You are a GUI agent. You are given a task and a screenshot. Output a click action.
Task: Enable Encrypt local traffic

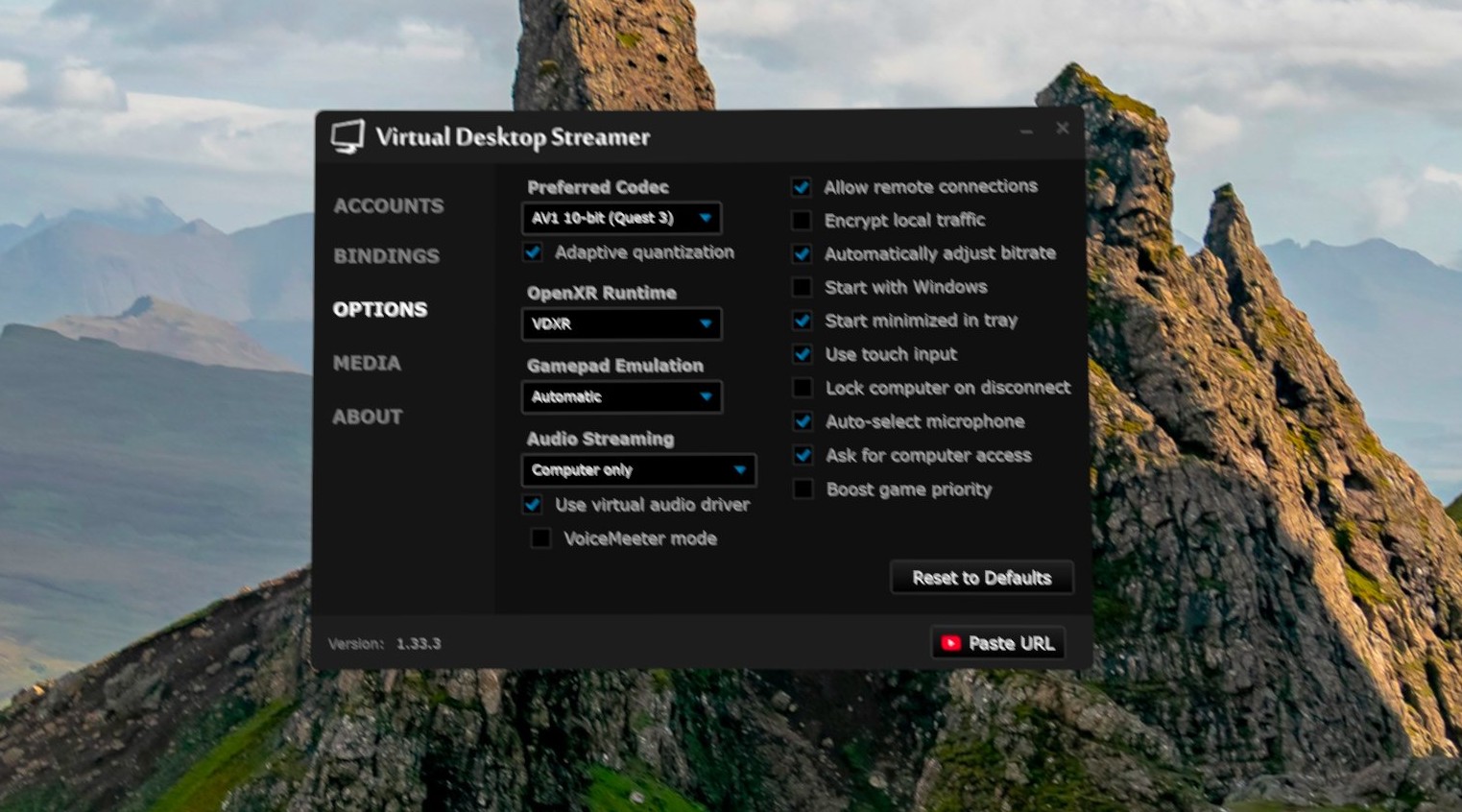[801, 220]
